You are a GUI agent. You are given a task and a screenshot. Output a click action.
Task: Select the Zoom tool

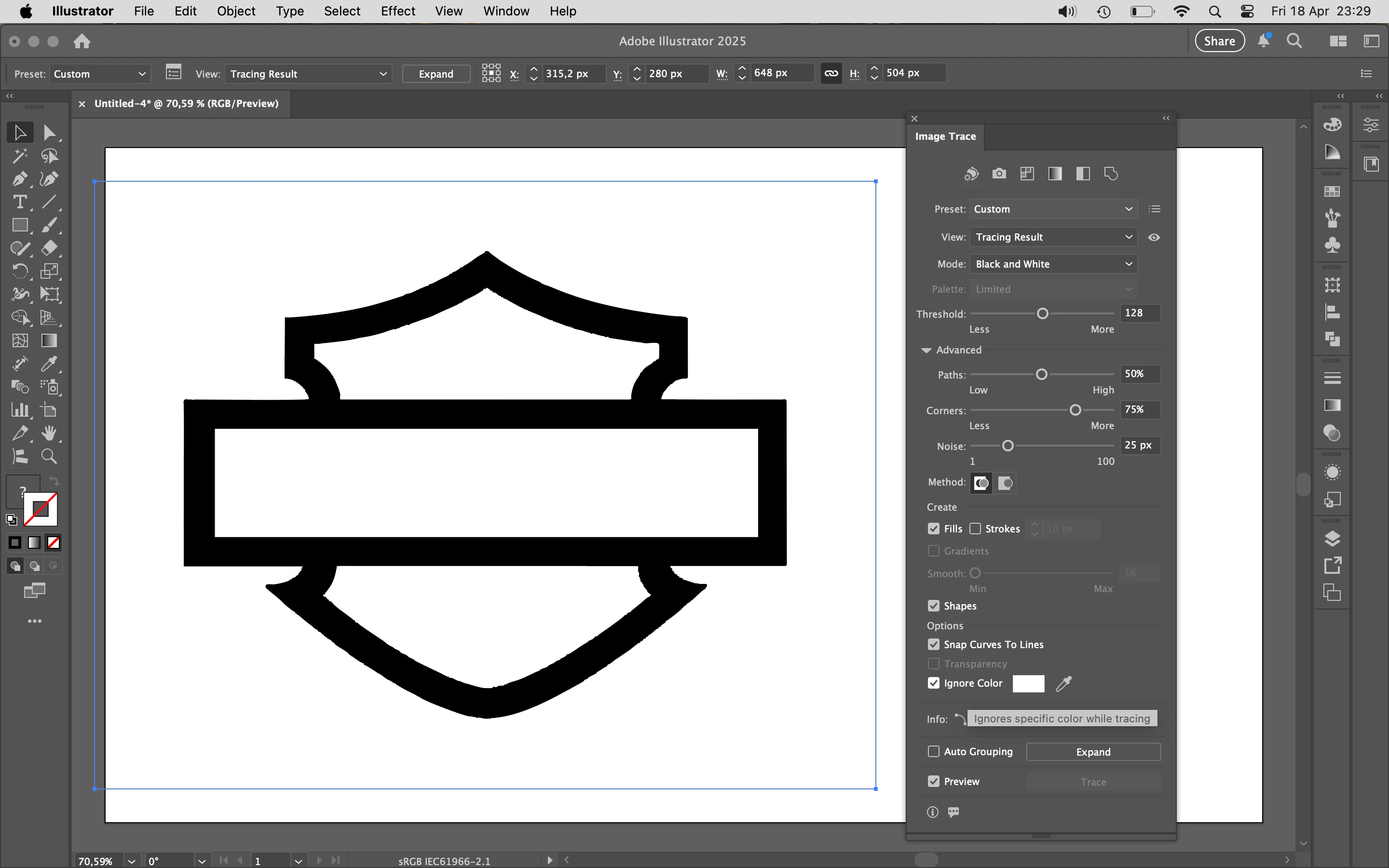49,456
